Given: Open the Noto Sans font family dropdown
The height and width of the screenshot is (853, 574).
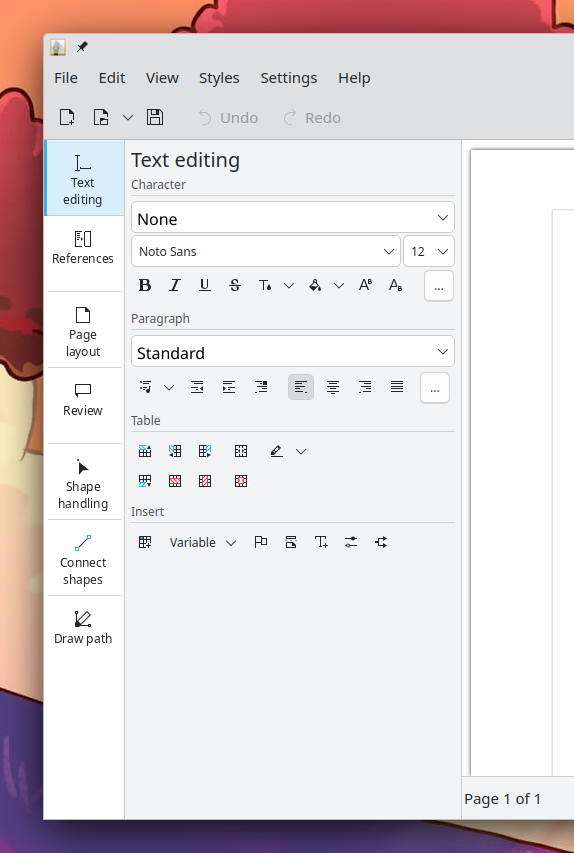Looking at the screenshot, I should (266, 251).
